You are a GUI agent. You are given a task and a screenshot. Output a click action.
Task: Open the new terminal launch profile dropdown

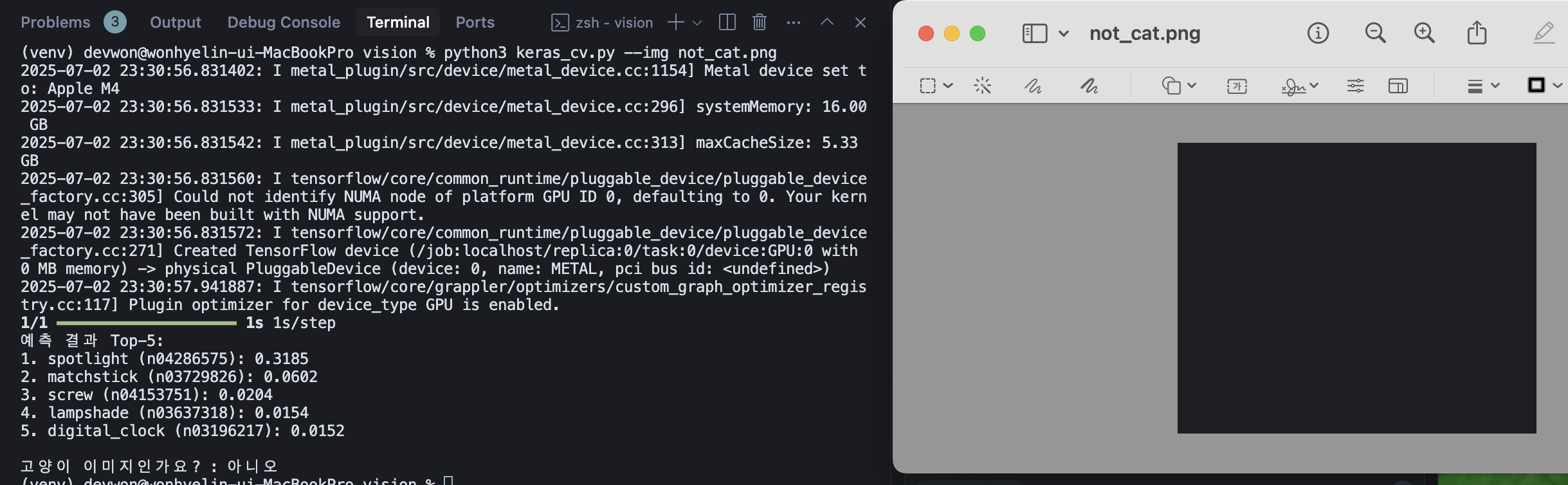[697, 23]
